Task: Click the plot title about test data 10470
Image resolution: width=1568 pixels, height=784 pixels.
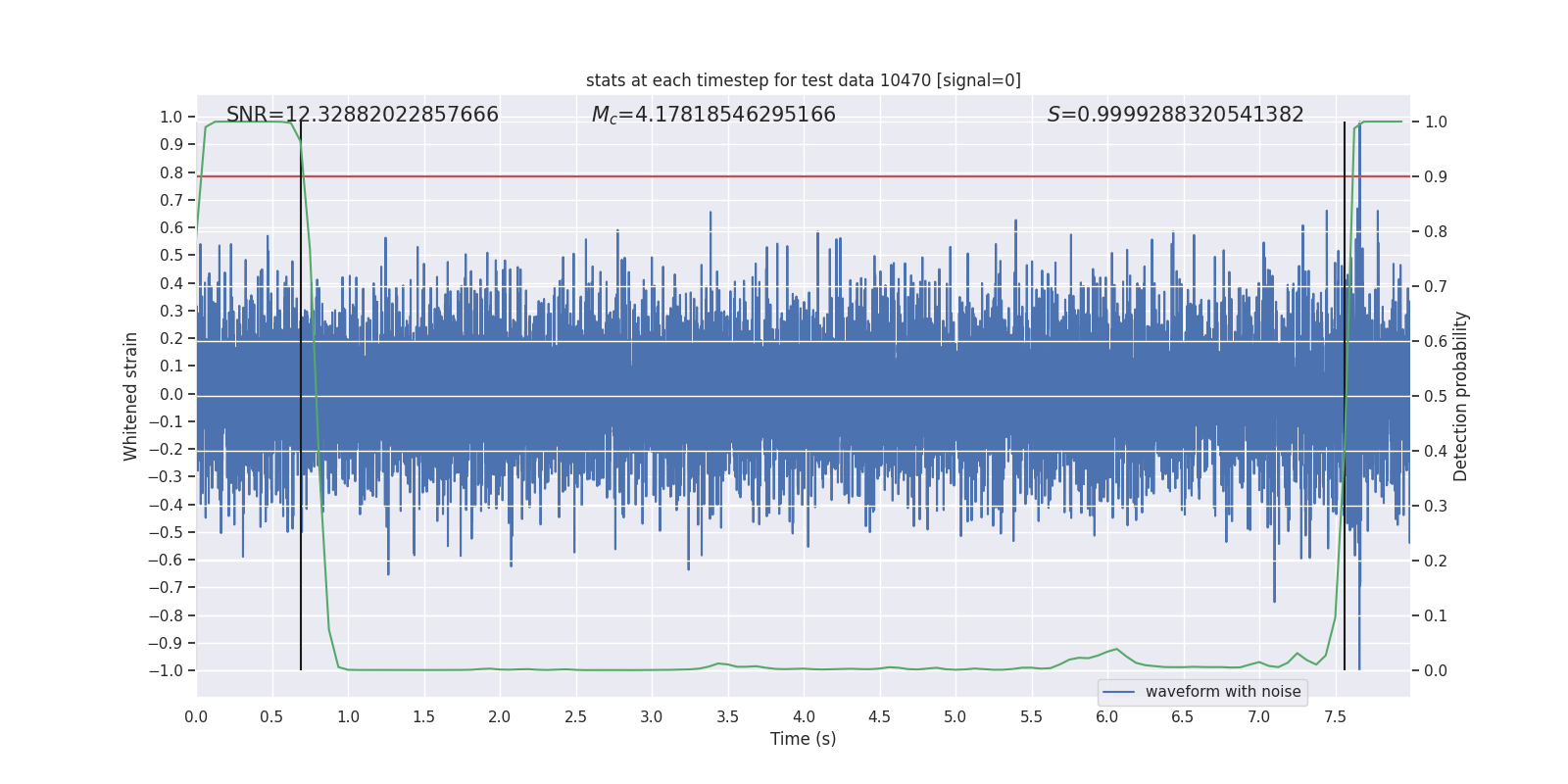Action: pyautogui.click(x=803, y=80)
